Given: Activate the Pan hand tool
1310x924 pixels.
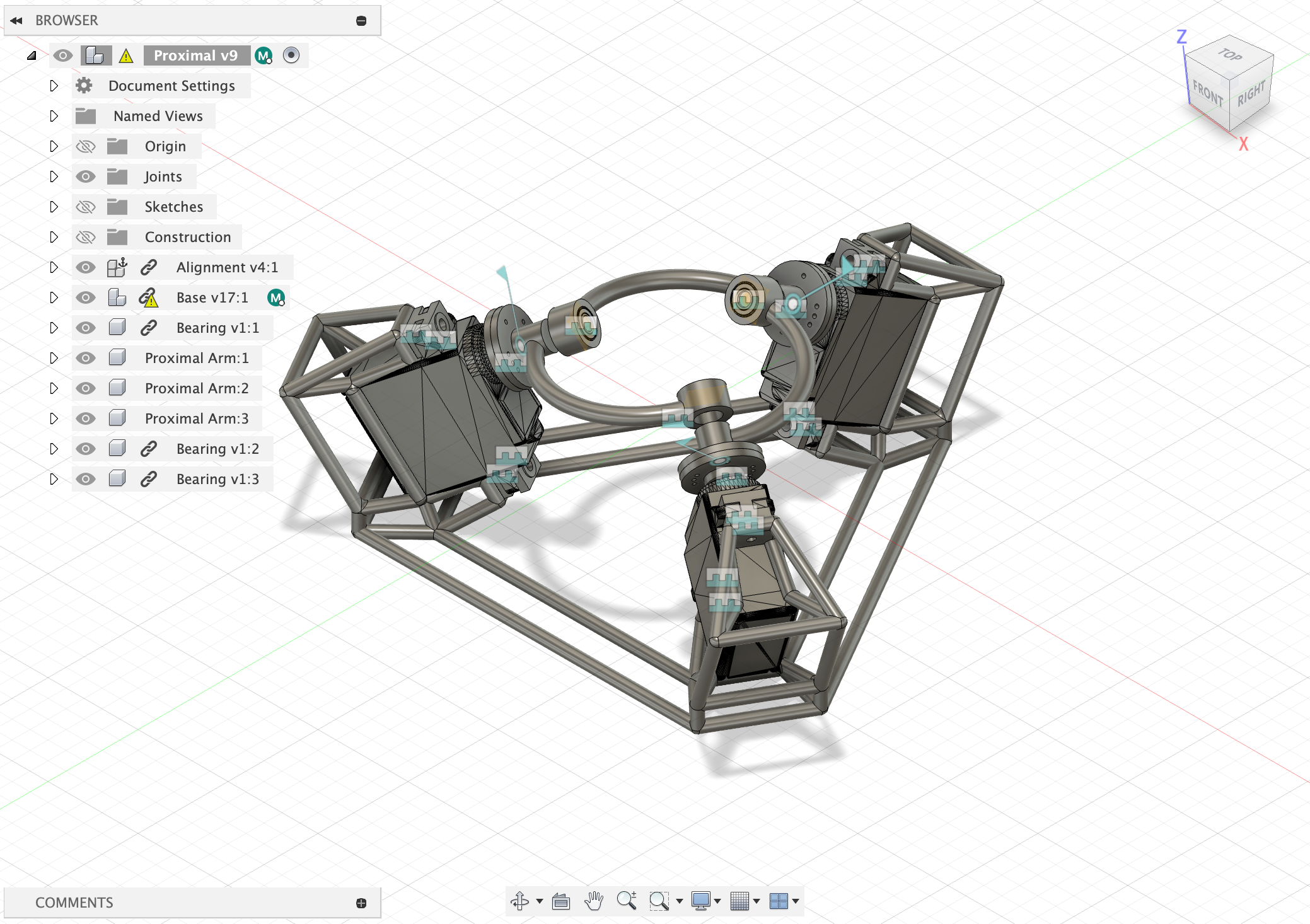Looking at the screenshot, I should tap(593, 901).
